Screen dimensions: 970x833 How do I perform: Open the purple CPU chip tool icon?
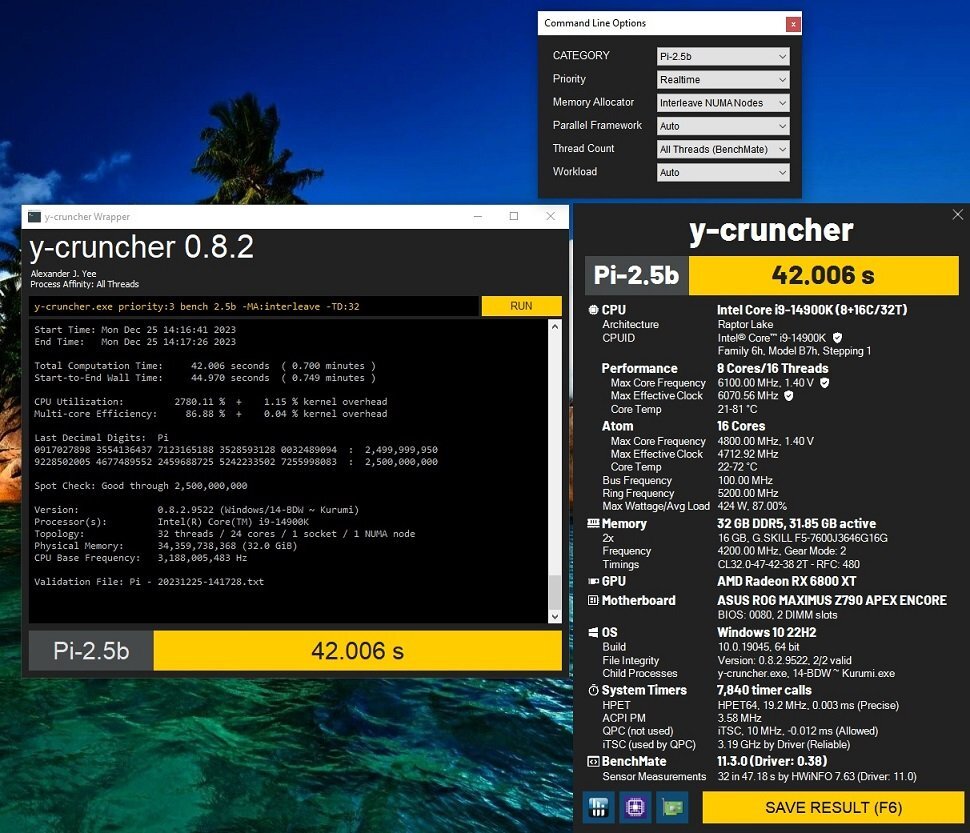coord(635,807)
